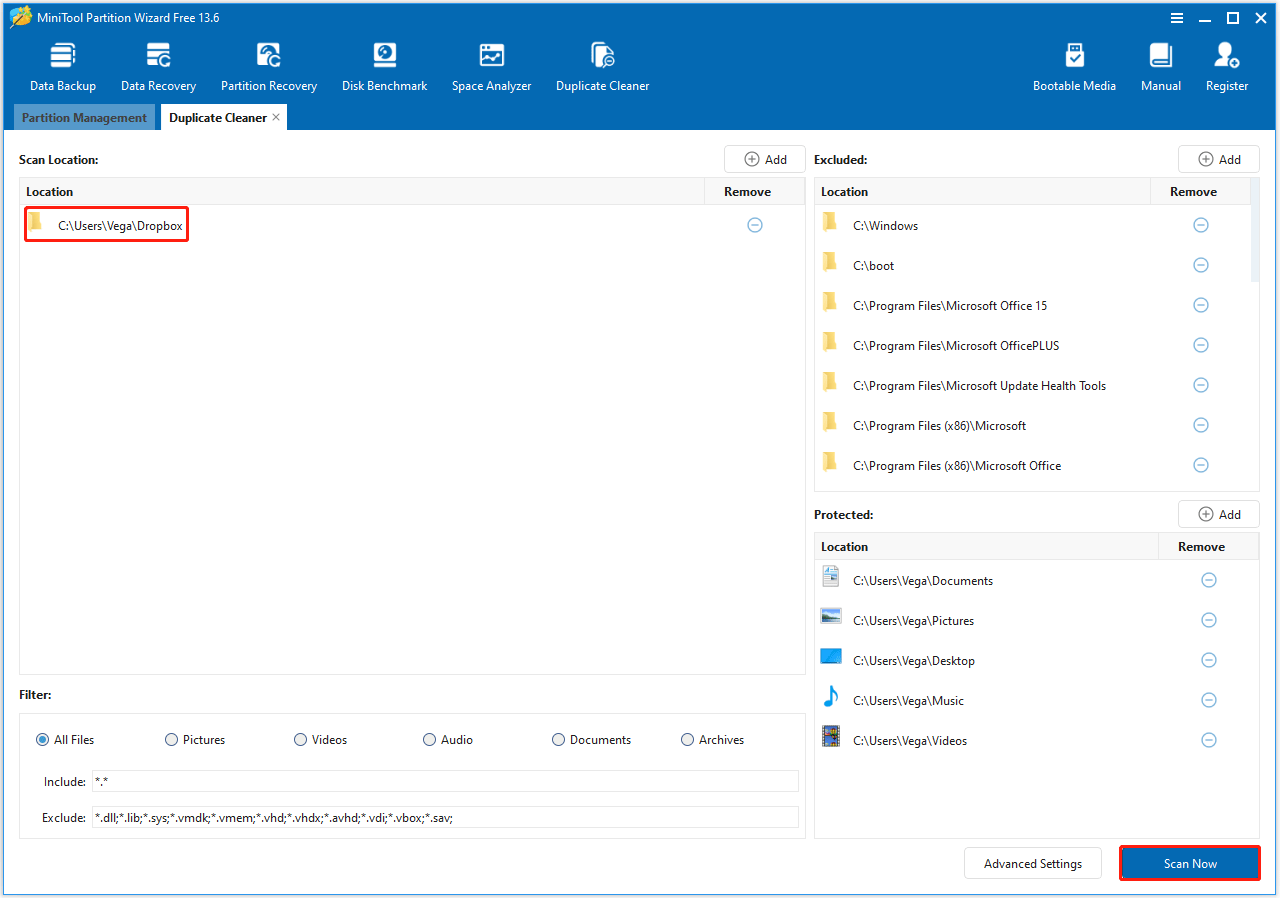The image size is (1280, 898).
Task: Remove C:\Users\Vega\Dropbox from scan locations
Action: pyautogui.click(x=755, y=225)
